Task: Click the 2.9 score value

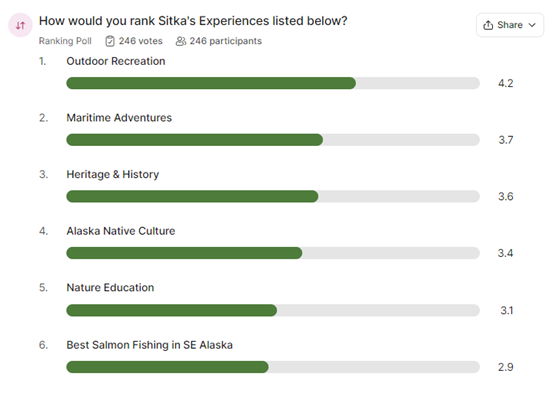Action: tap(505, 367)
